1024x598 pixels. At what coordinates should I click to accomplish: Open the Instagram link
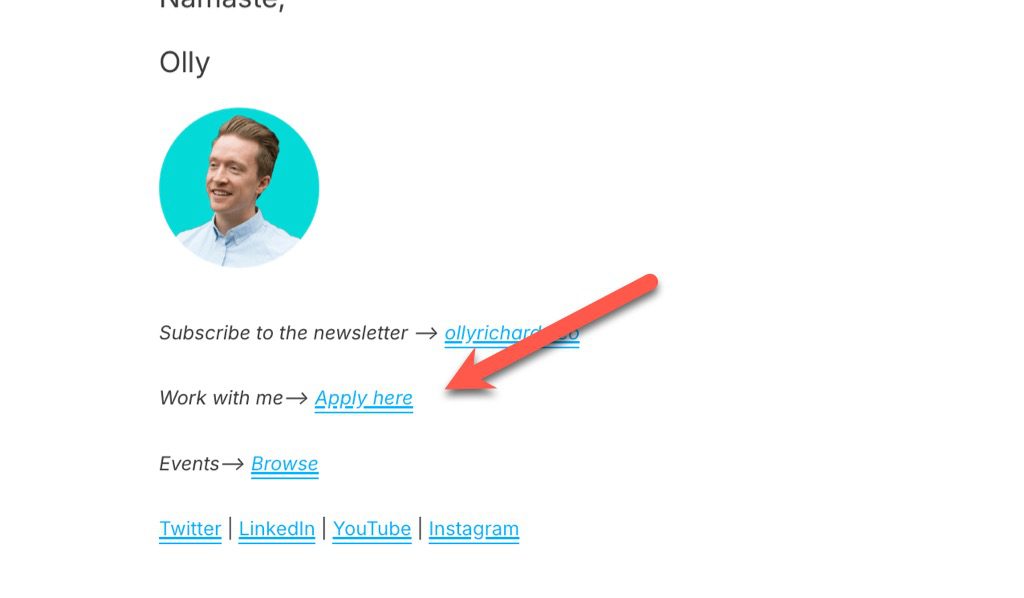tap(473, 529)
